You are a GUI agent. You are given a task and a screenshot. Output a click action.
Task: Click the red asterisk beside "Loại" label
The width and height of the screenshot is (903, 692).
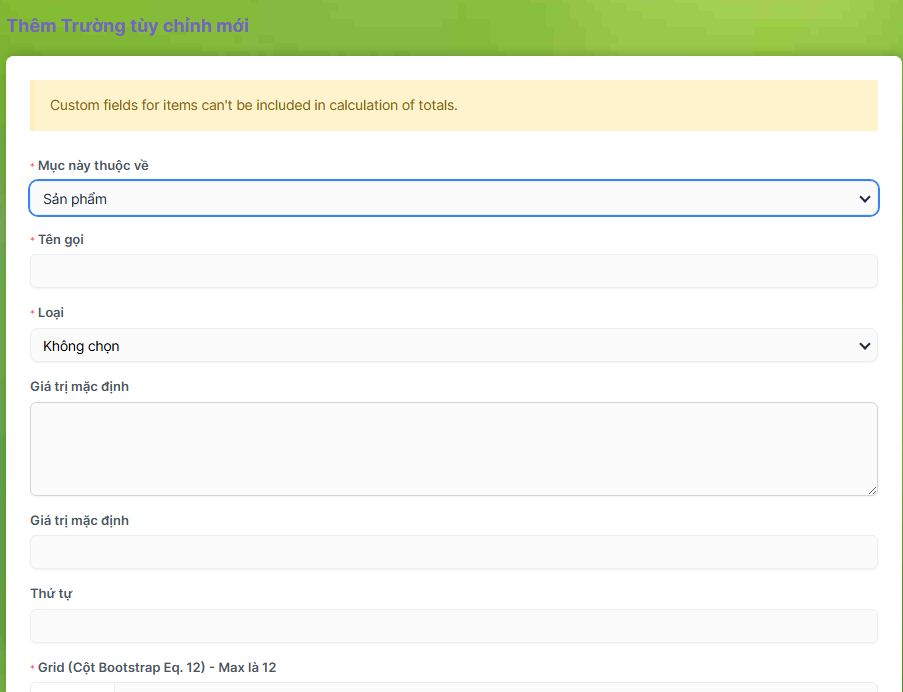pos(32,314)
